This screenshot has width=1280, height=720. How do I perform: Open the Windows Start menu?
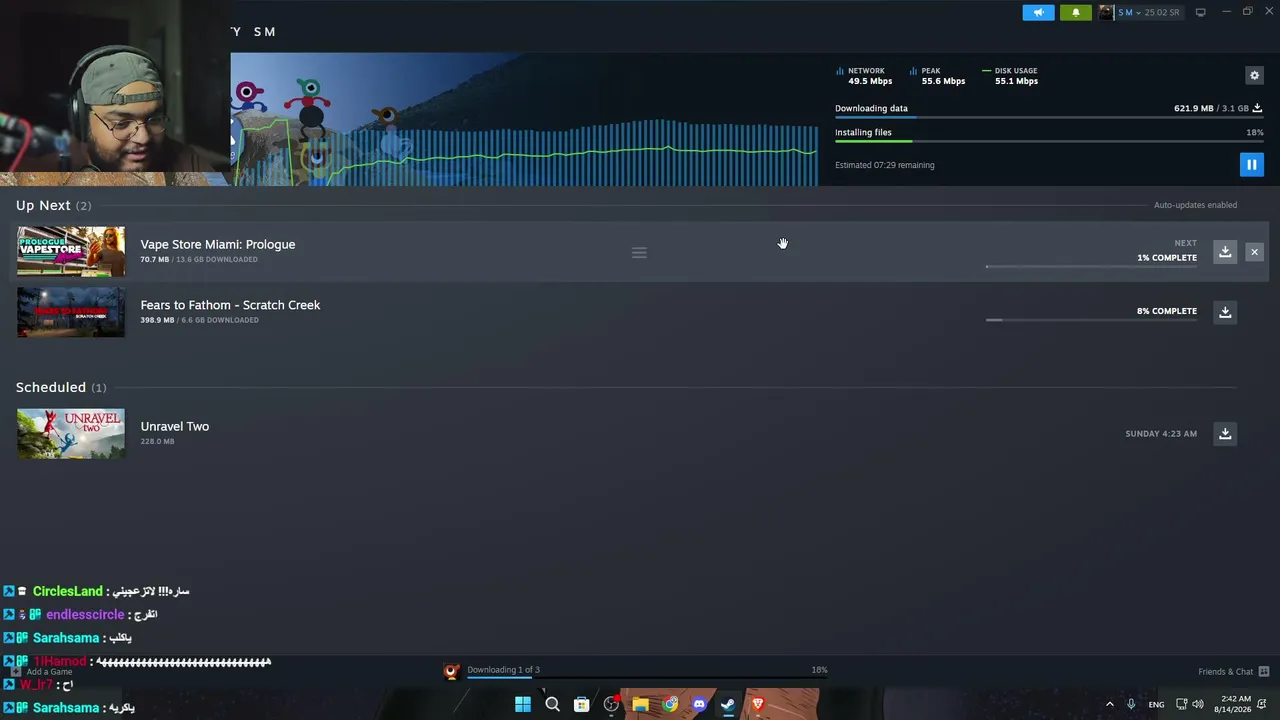pos(523,705)
